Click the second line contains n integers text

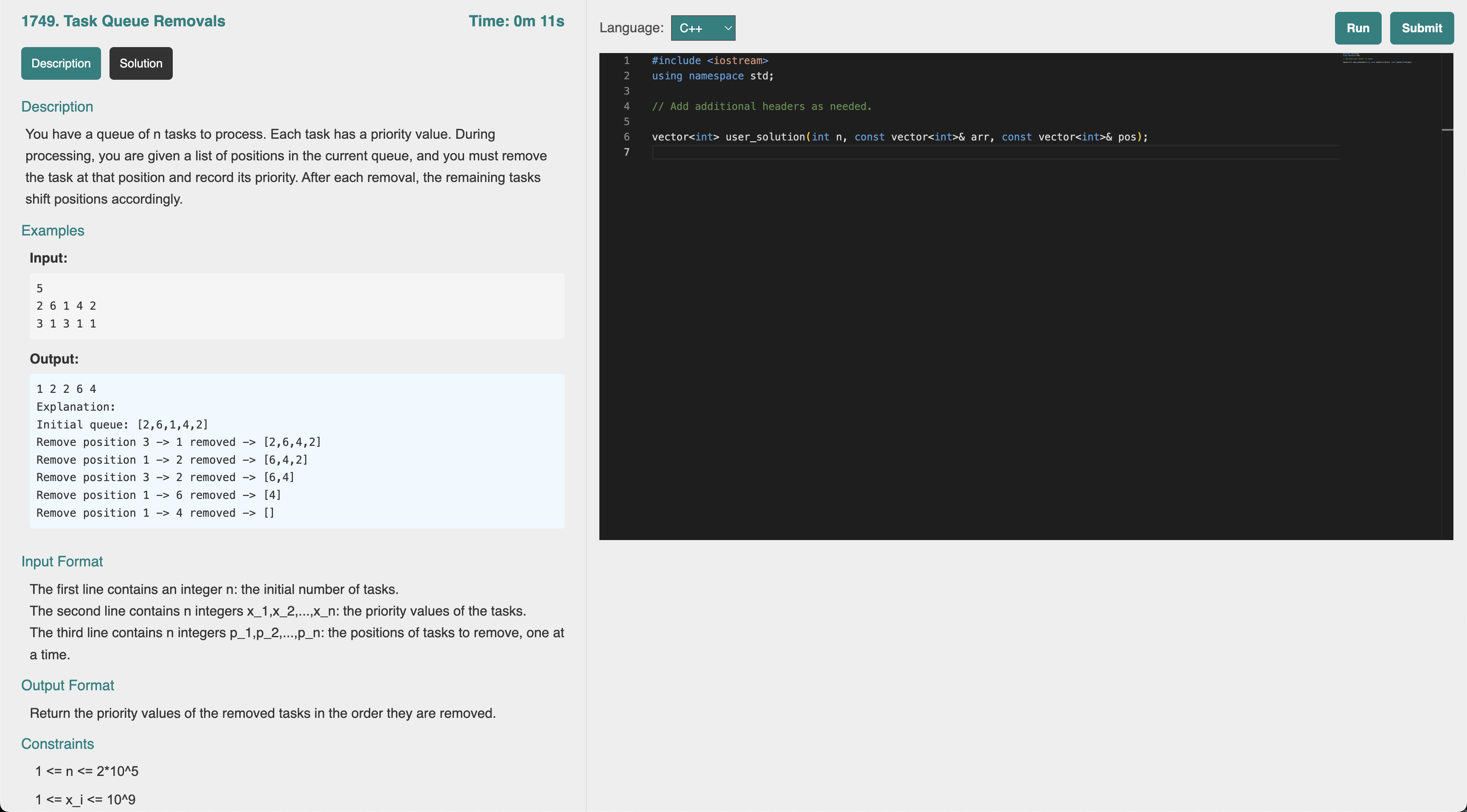pos(277,611)
